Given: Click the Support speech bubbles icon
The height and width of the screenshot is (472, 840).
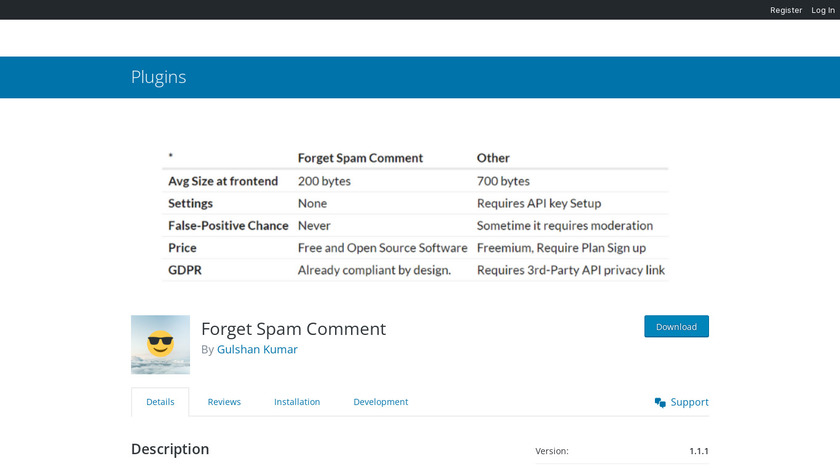Looking at the screenshot, I should (x=660, y=402).
